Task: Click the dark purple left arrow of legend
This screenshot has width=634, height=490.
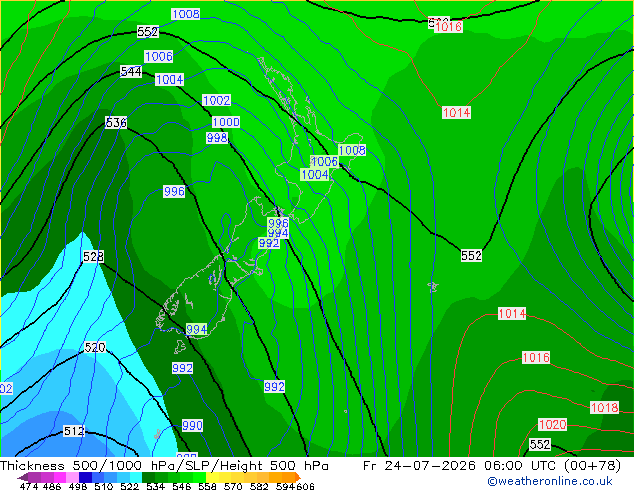Action: click(x=23, y=477)
